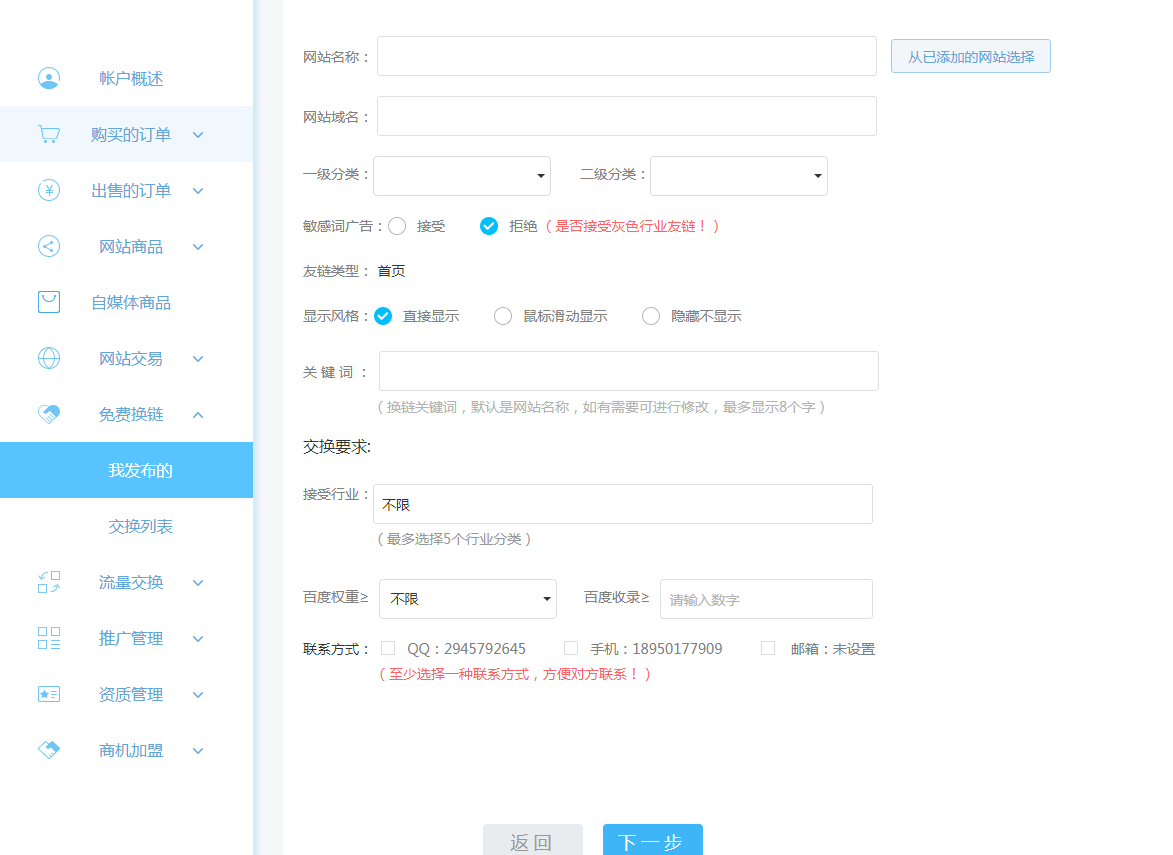Click the globe icon beside 网站交易
The image size is (1173, 855).
click(x=48, y=358)
